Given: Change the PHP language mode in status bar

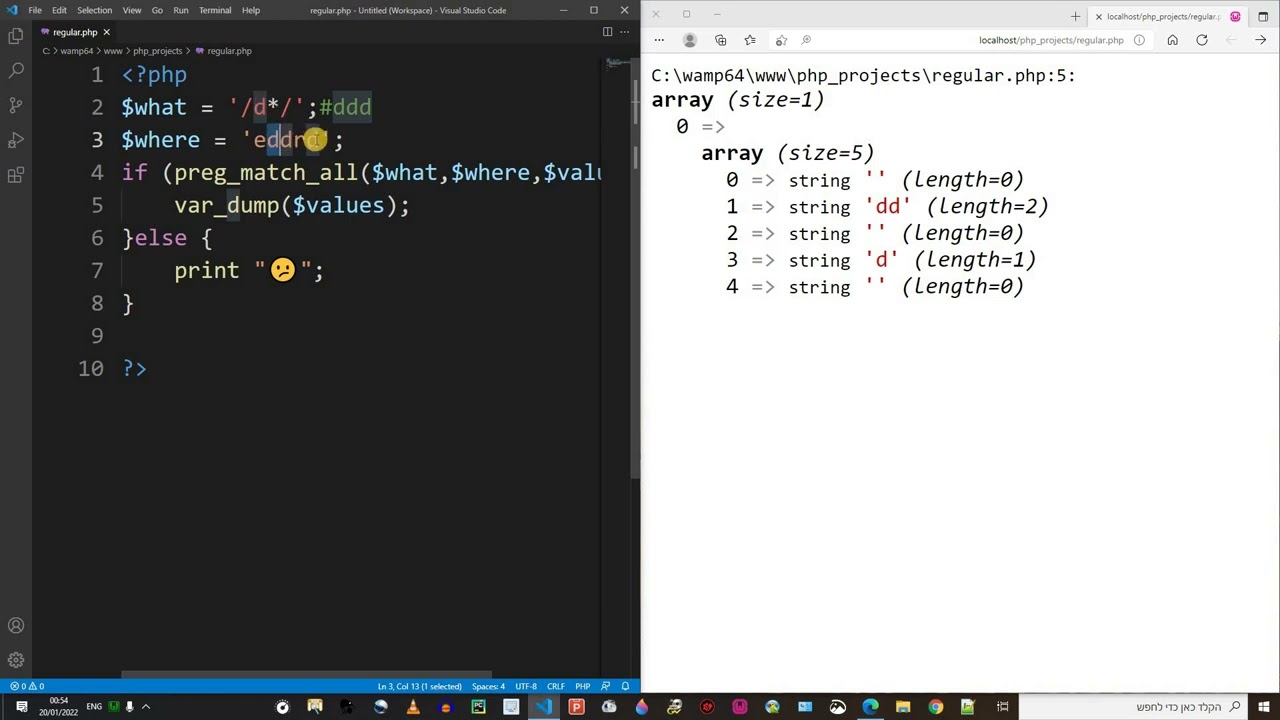Looking at the screenshot, I should 582,686.
